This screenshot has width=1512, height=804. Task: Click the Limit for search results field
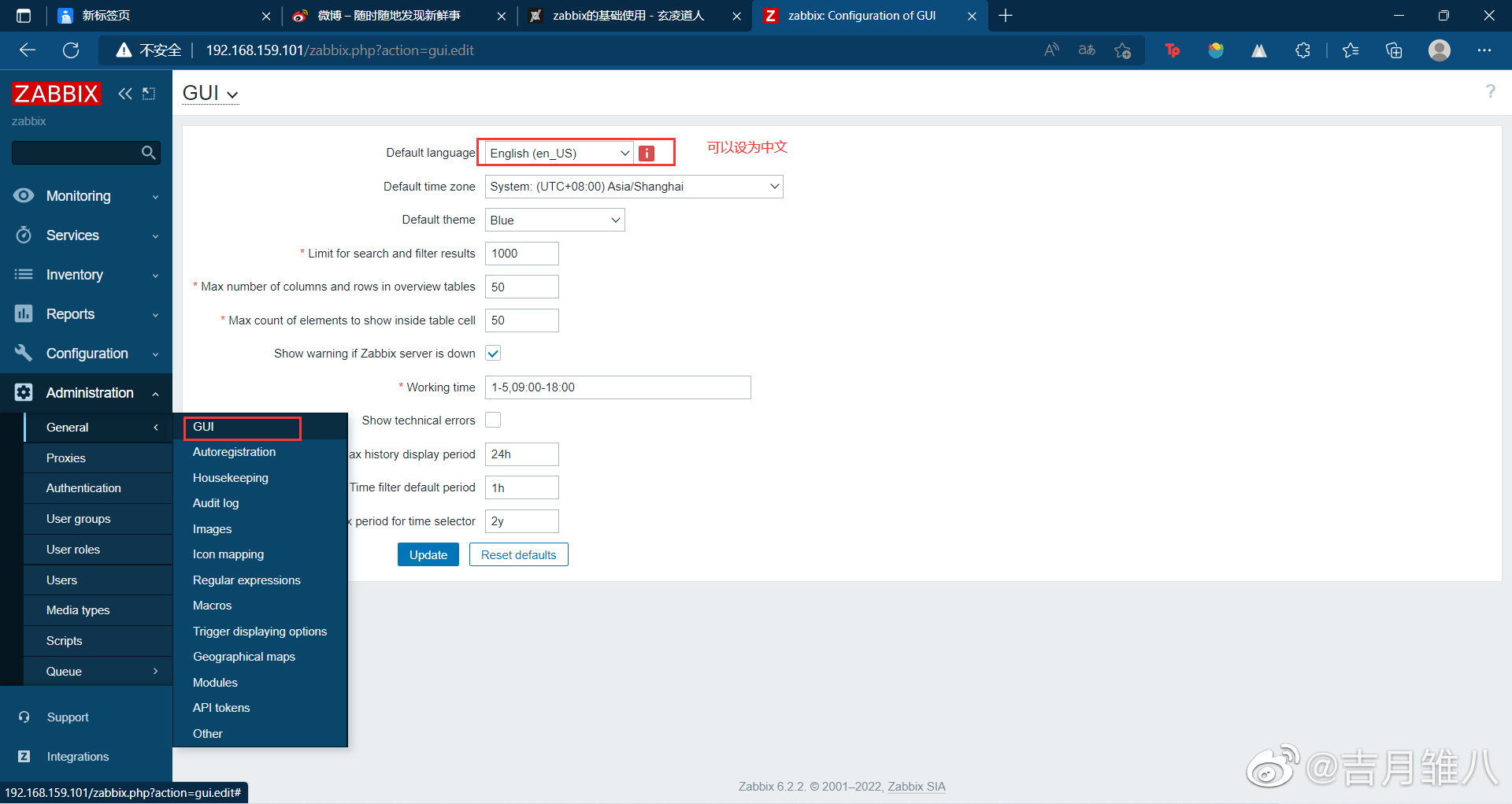coord(522,254)
